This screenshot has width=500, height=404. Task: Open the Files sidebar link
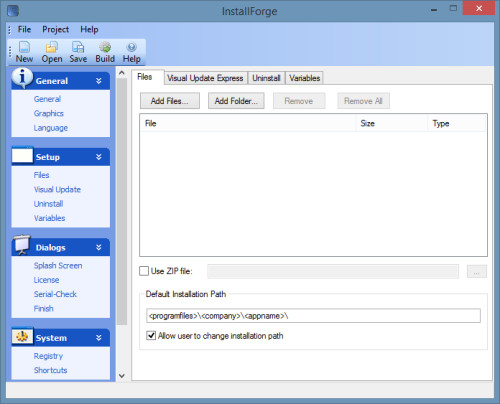pyautogui.click(x=41, y=175)
